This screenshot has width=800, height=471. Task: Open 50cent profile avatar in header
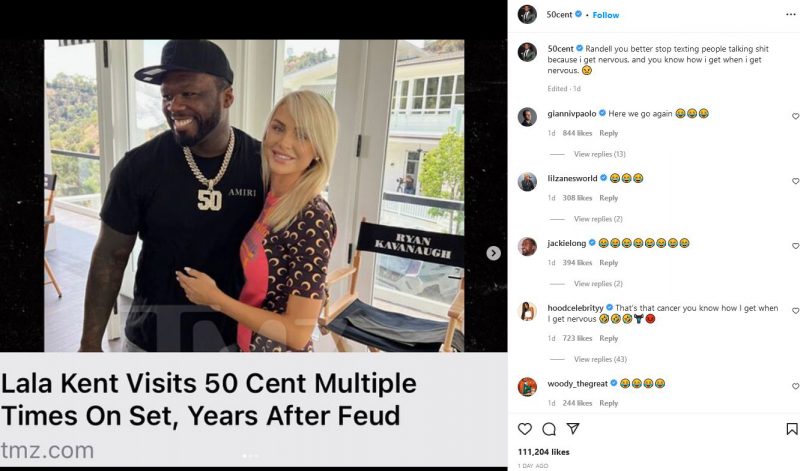[527, 14]
